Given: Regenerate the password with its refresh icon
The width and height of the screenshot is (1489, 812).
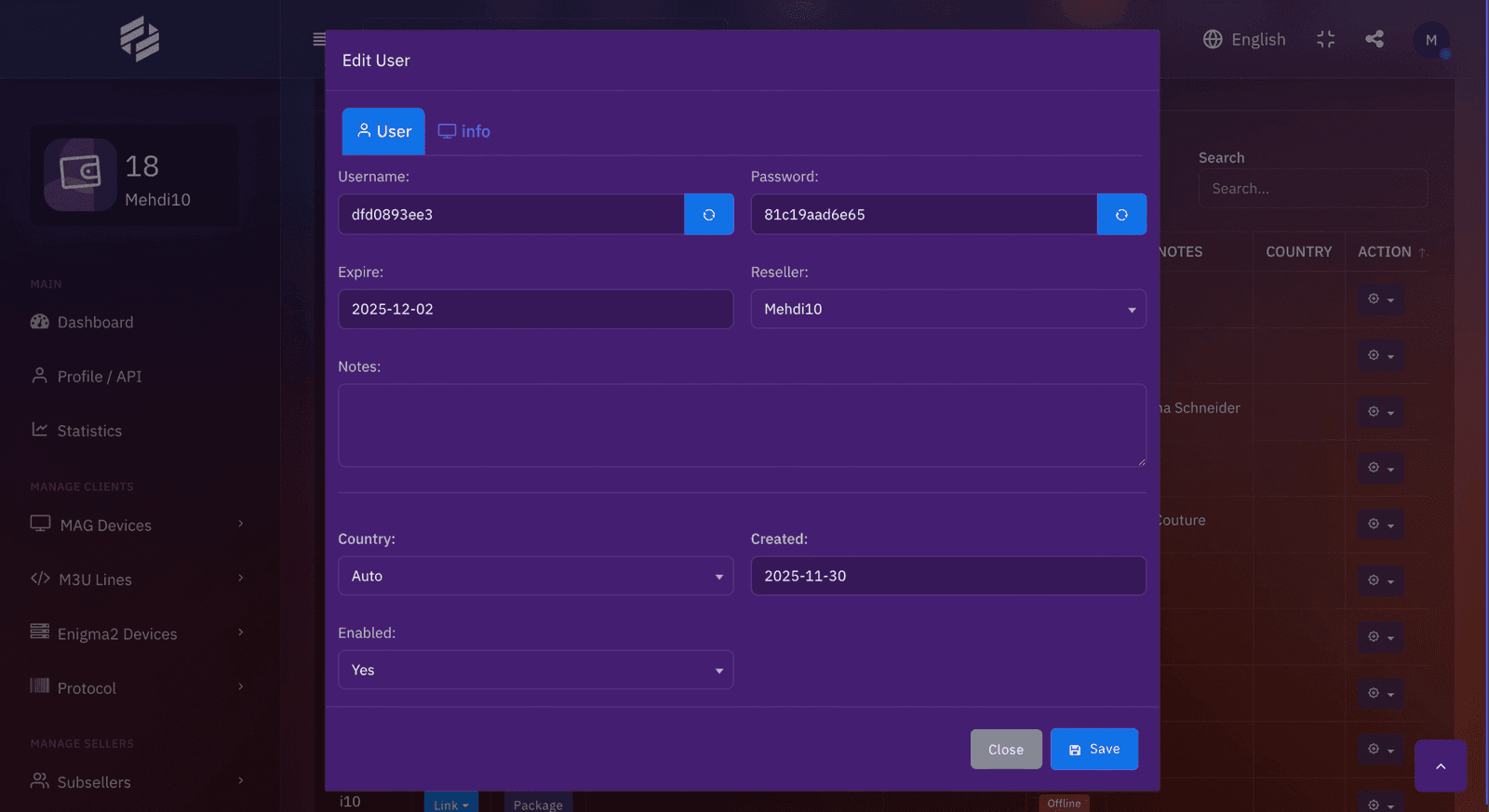Looking at the screenshot, I should (1121, 215).
